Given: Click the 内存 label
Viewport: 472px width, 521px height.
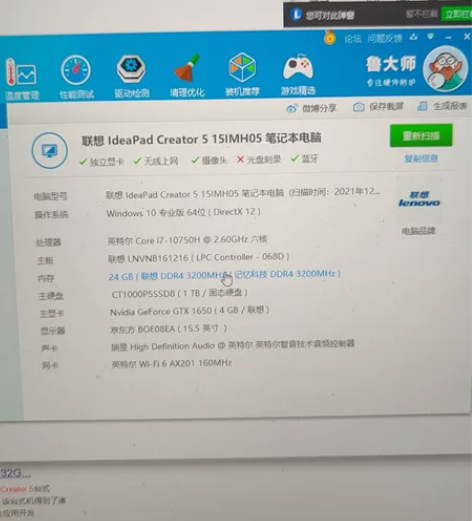Looking at the screenshot, I should [46, 278].
